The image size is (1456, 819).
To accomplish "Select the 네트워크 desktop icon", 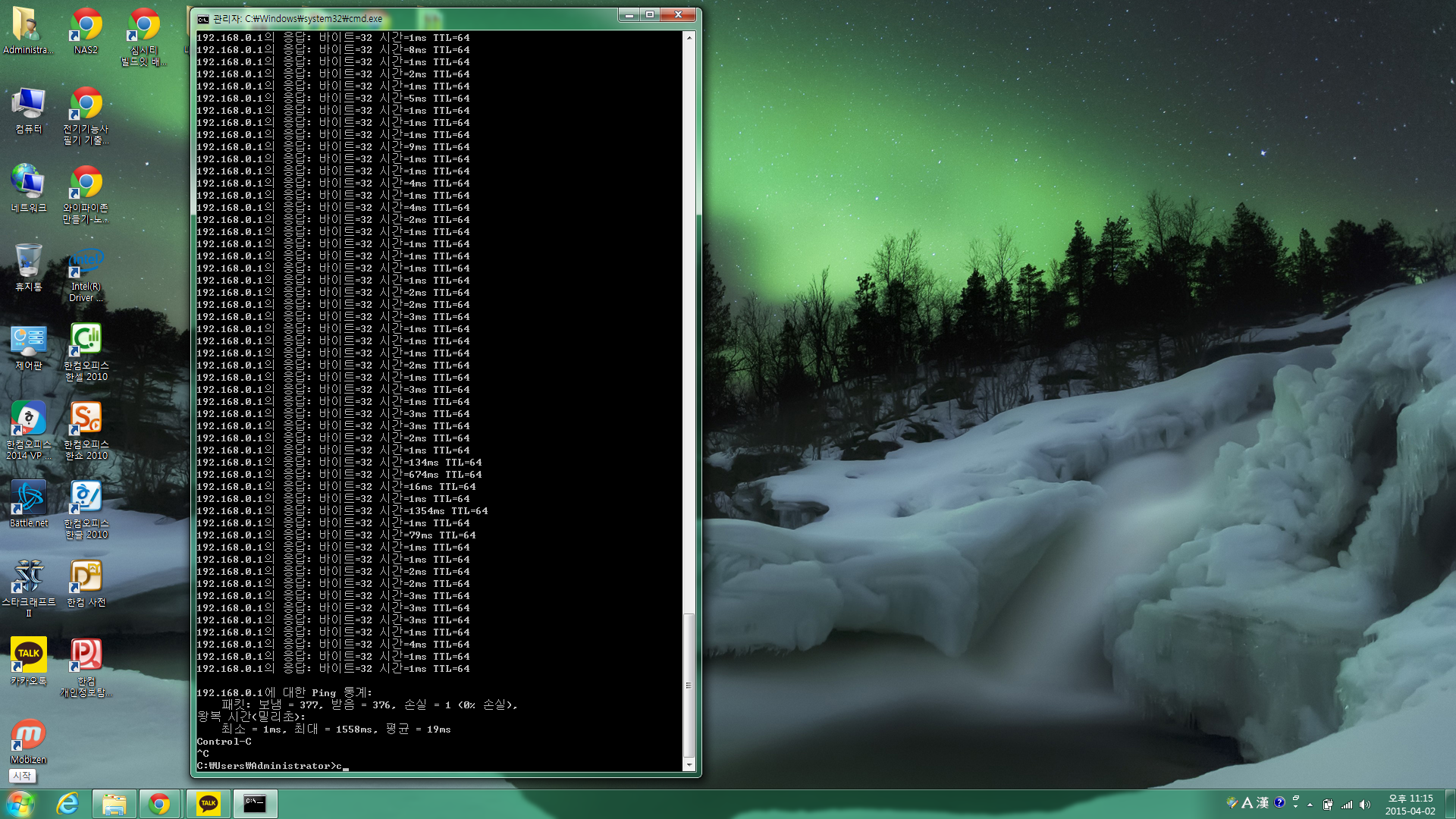I will [29, 190].
